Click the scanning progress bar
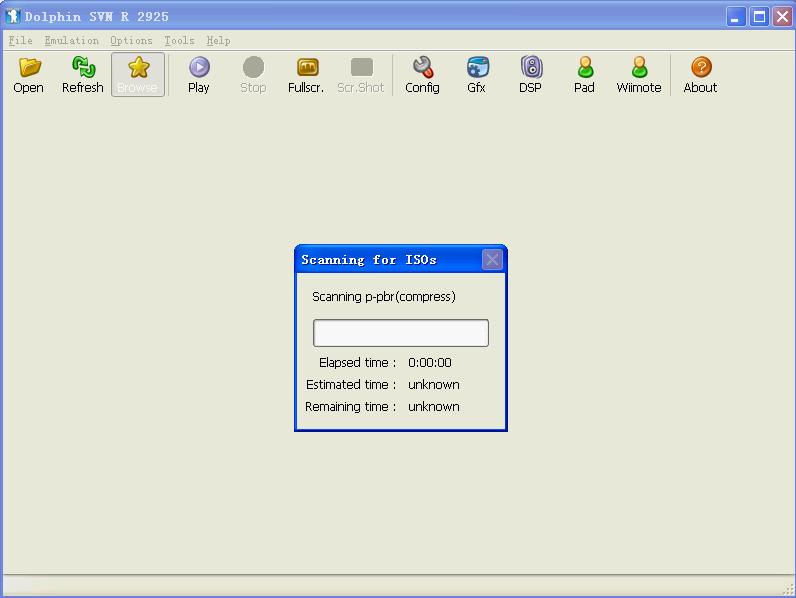This screenshot has width=796, height=598. [401, 333]
